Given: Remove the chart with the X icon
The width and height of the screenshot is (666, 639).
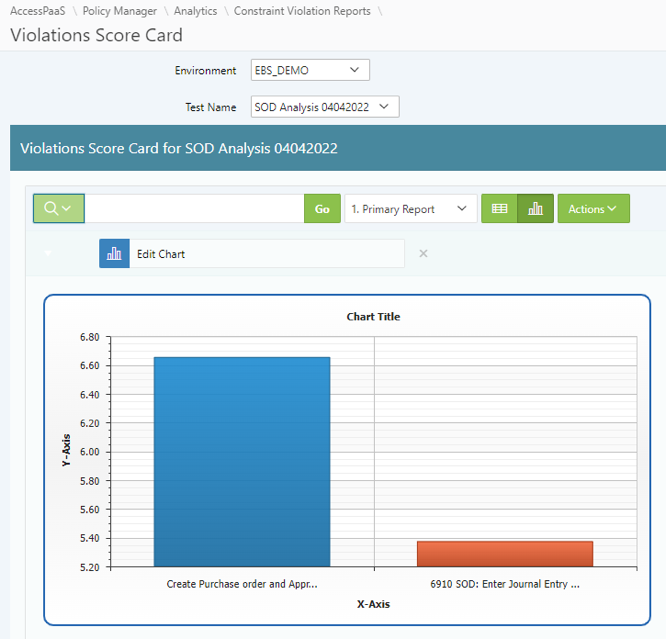Looking at the screenshot, I should tap(423, 254).
